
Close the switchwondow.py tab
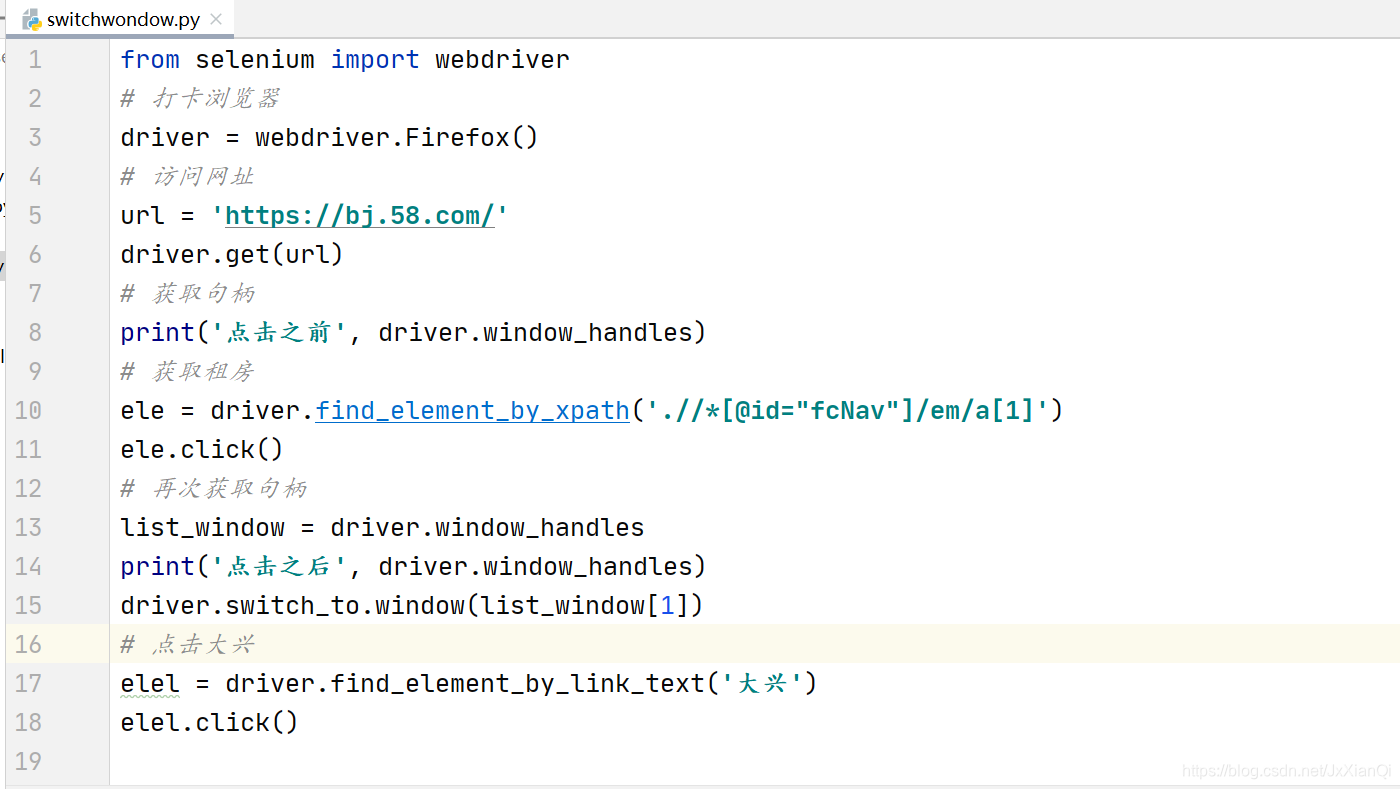coord(217,19)
